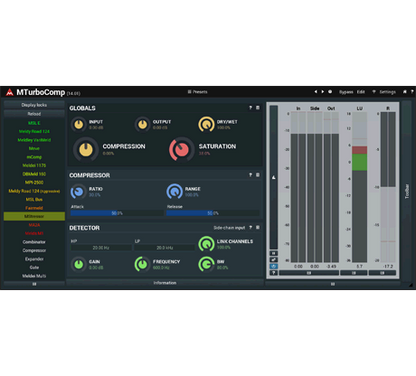The height and width of the screenshot is (376, 416).
Task: Click bar below LU meter
Action: [354, 273]
